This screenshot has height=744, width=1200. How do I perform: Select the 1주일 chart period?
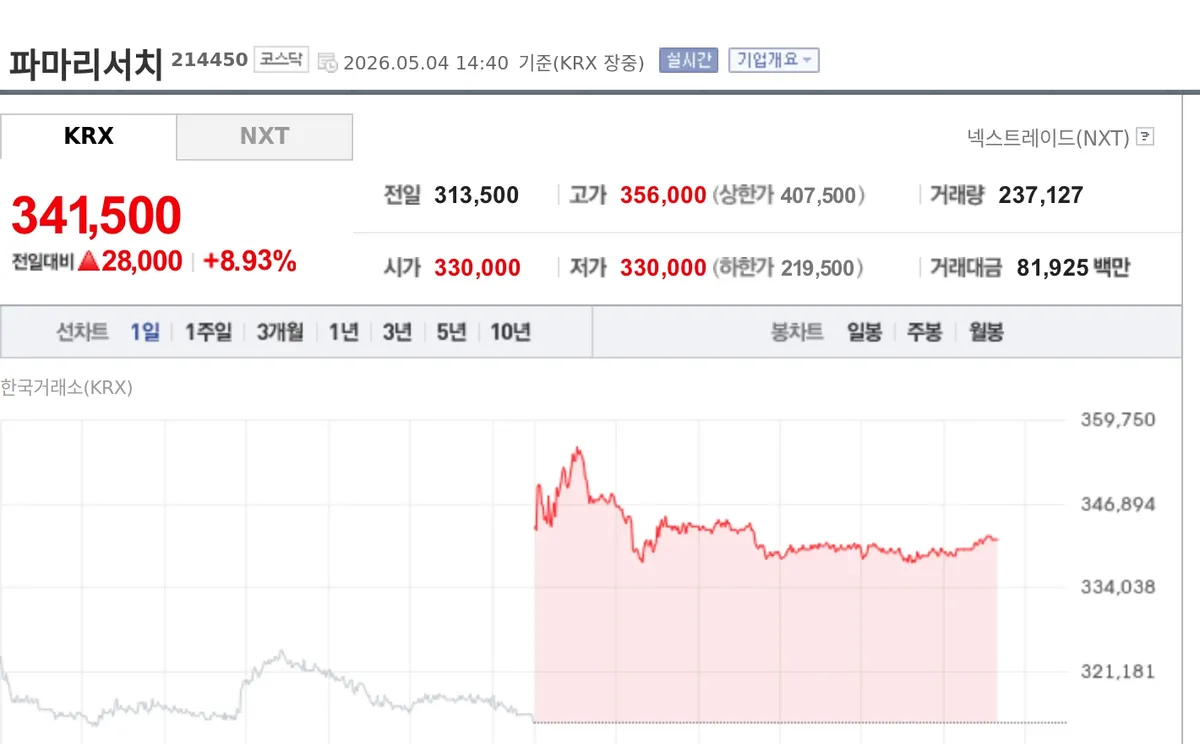pos(208,332)
